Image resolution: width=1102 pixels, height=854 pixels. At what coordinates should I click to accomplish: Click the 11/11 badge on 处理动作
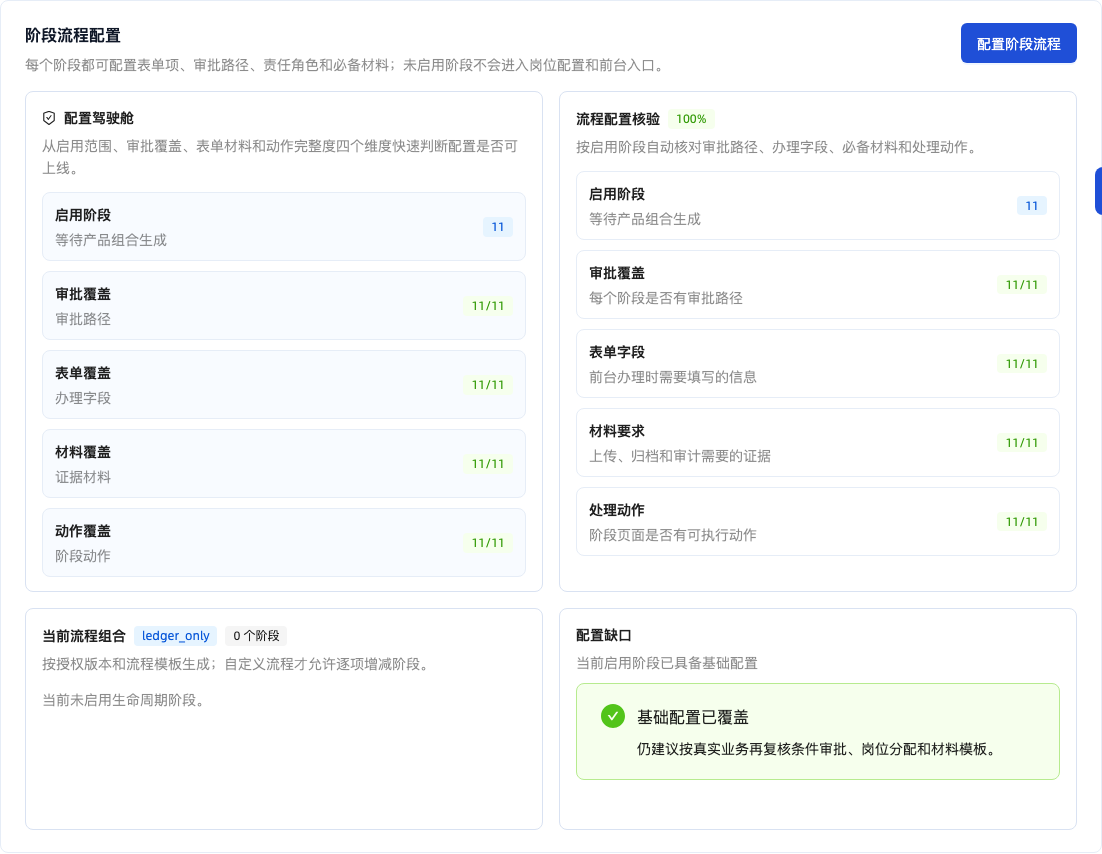pyautogui.click(x=1022, y=522)
